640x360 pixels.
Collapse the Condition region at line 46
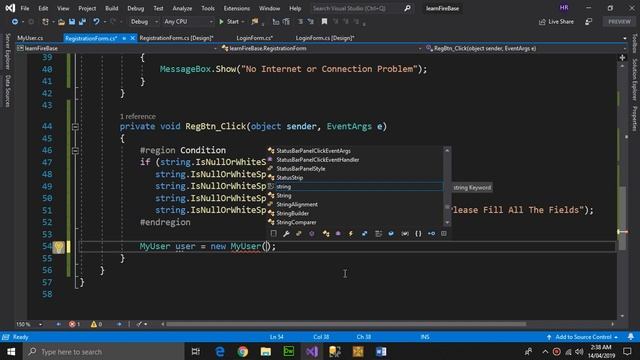75,151
